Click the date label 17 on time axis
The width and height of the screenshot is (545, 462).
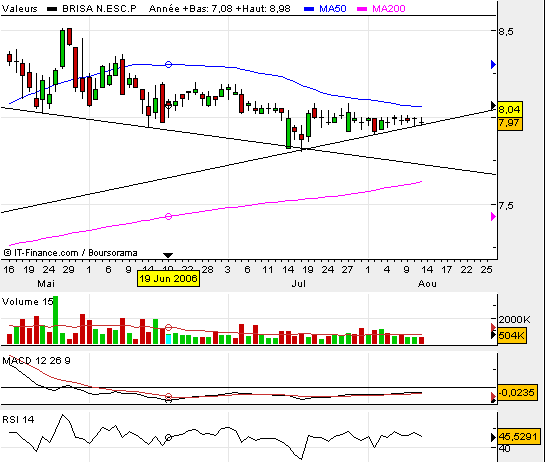point(447,269)
